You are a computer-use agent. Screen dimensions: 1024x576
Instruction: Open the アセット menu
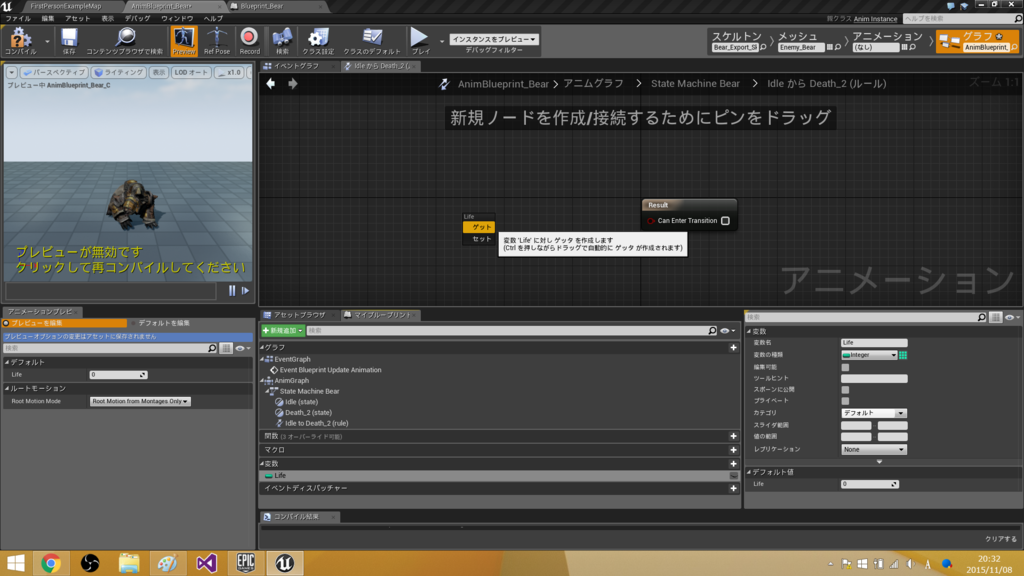77,18
